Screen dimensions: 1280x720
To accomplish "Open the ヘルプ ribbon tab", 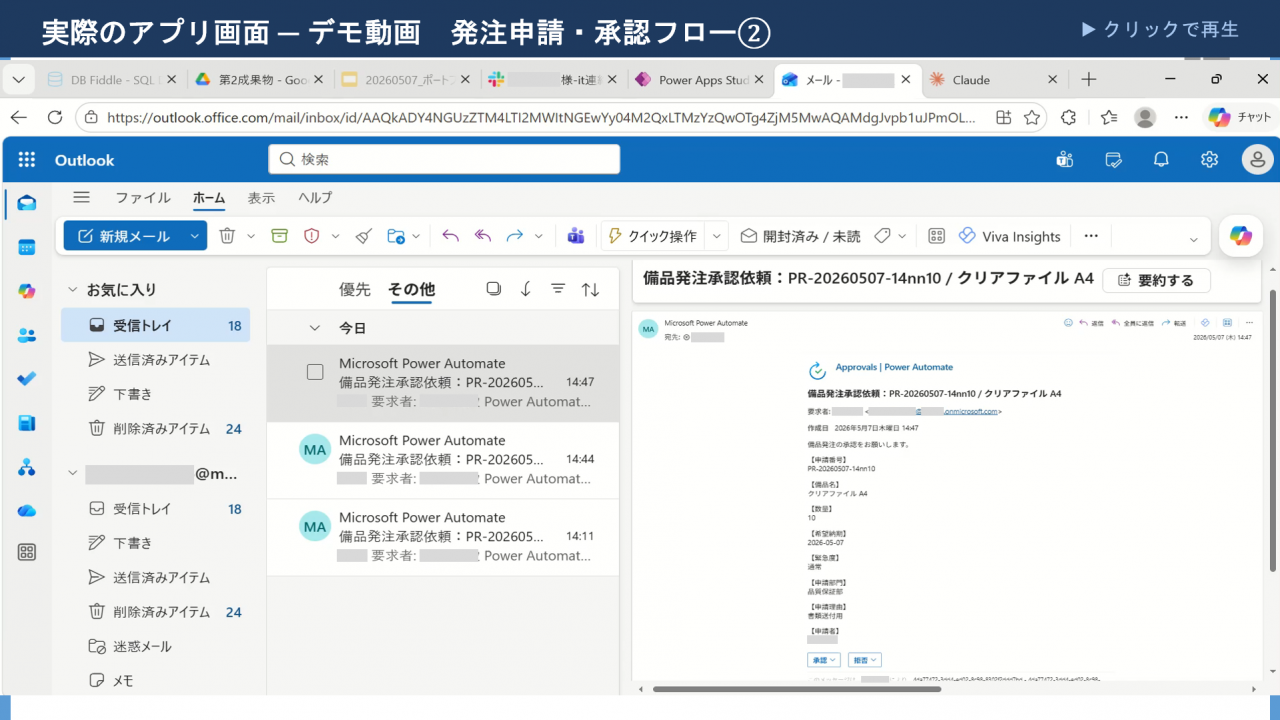I will click(315, 198).
